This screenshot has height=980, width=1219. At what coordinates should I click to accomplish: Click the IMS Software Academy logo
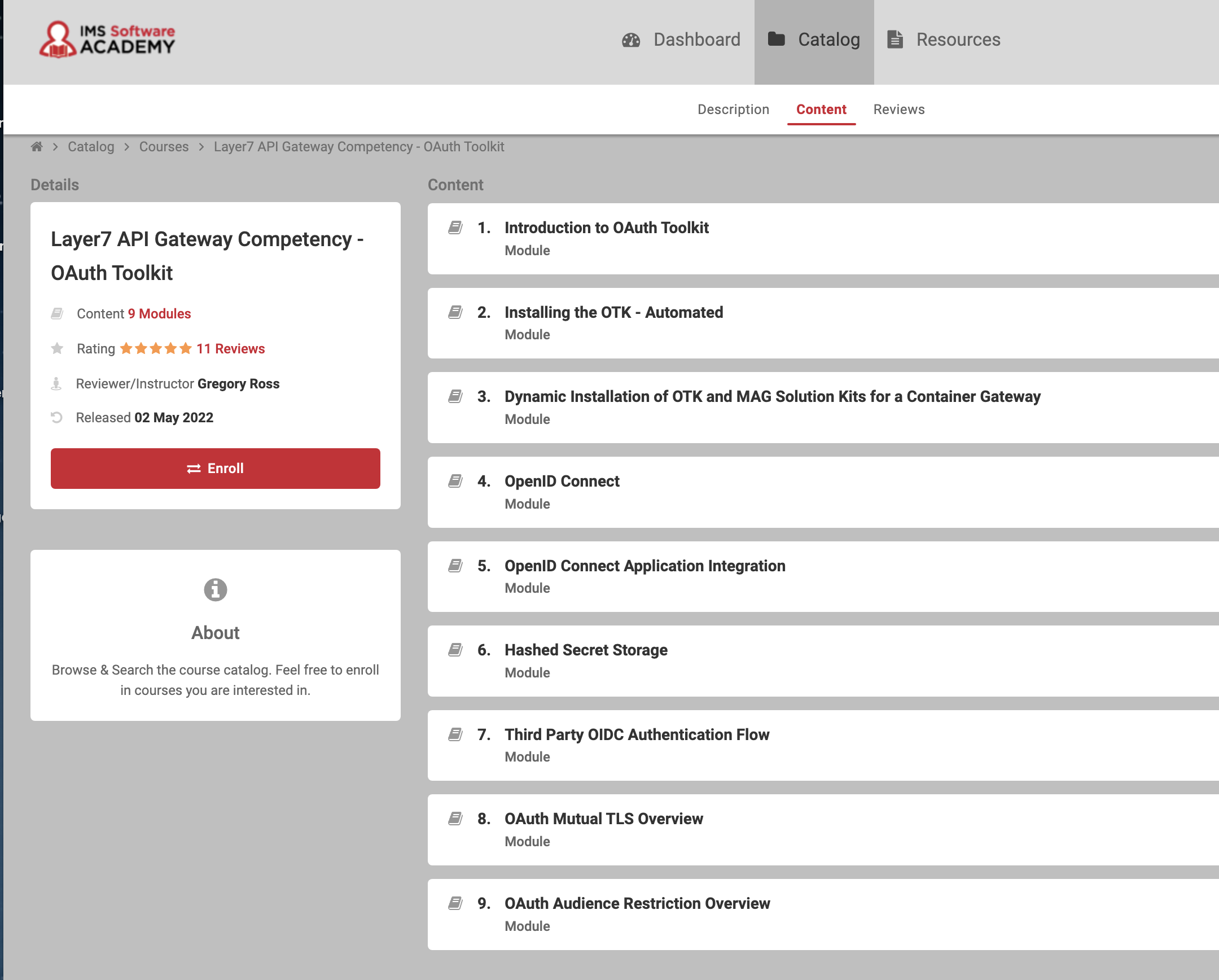pos(106,40)
